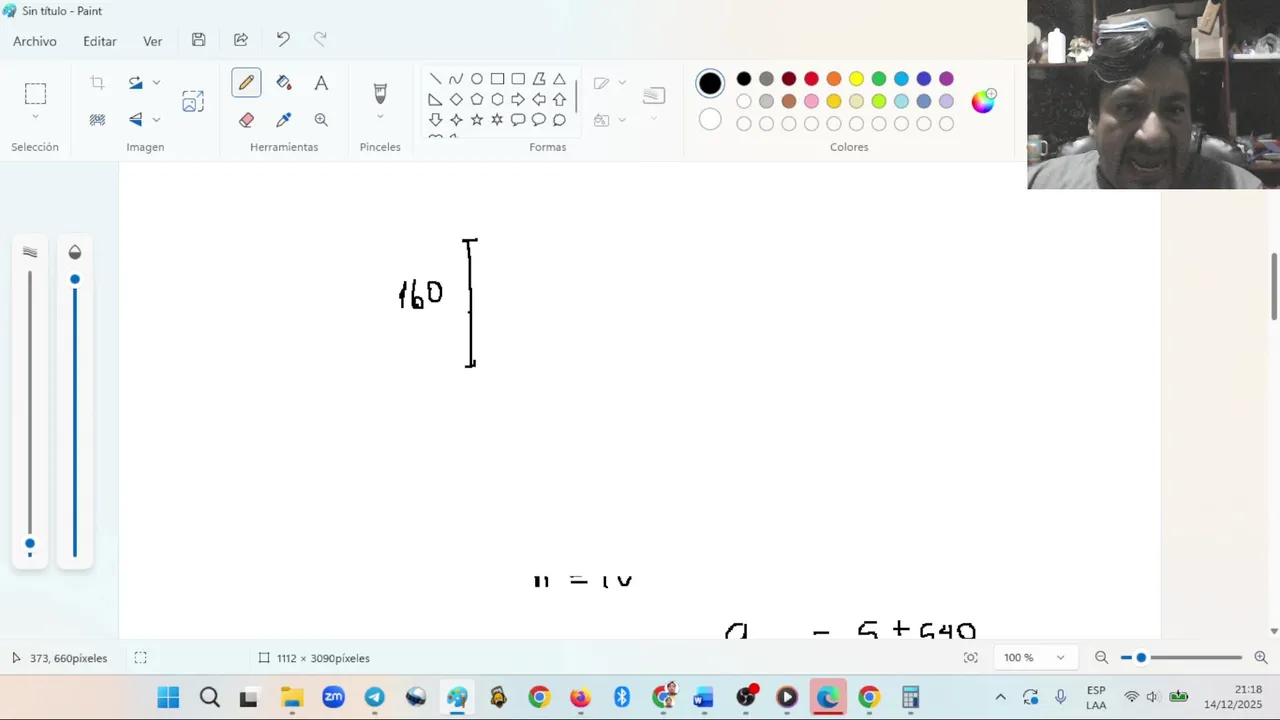Screen dimensions: 1280x720
Task: Click the opacity slider handle
Action: (75, 279)
